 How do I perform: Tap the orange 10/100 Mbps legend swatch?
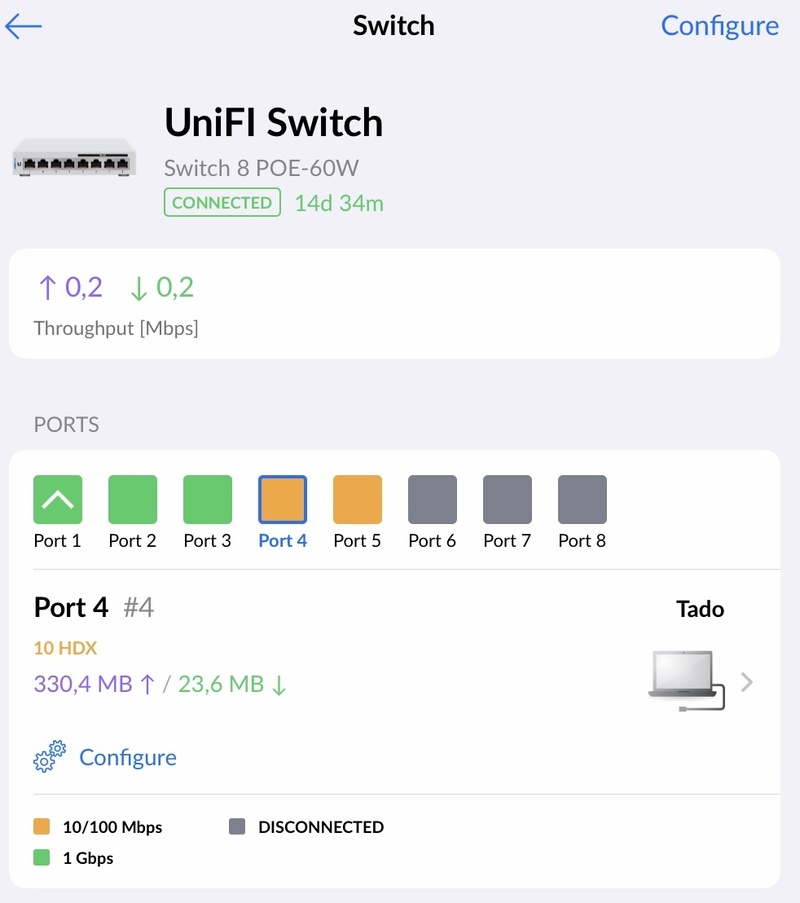pos(41,826)
